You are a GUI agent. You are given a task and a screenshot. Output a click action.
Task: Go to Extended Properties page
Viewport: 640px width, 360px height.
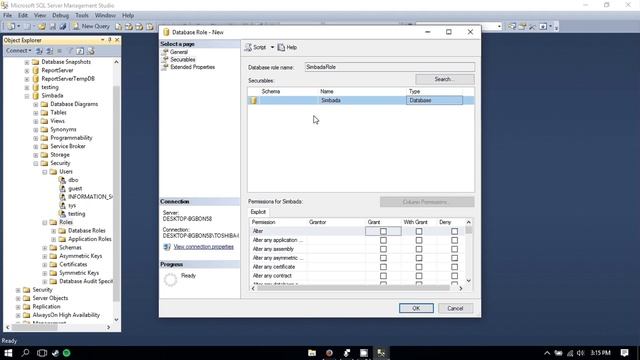[192, 67]
